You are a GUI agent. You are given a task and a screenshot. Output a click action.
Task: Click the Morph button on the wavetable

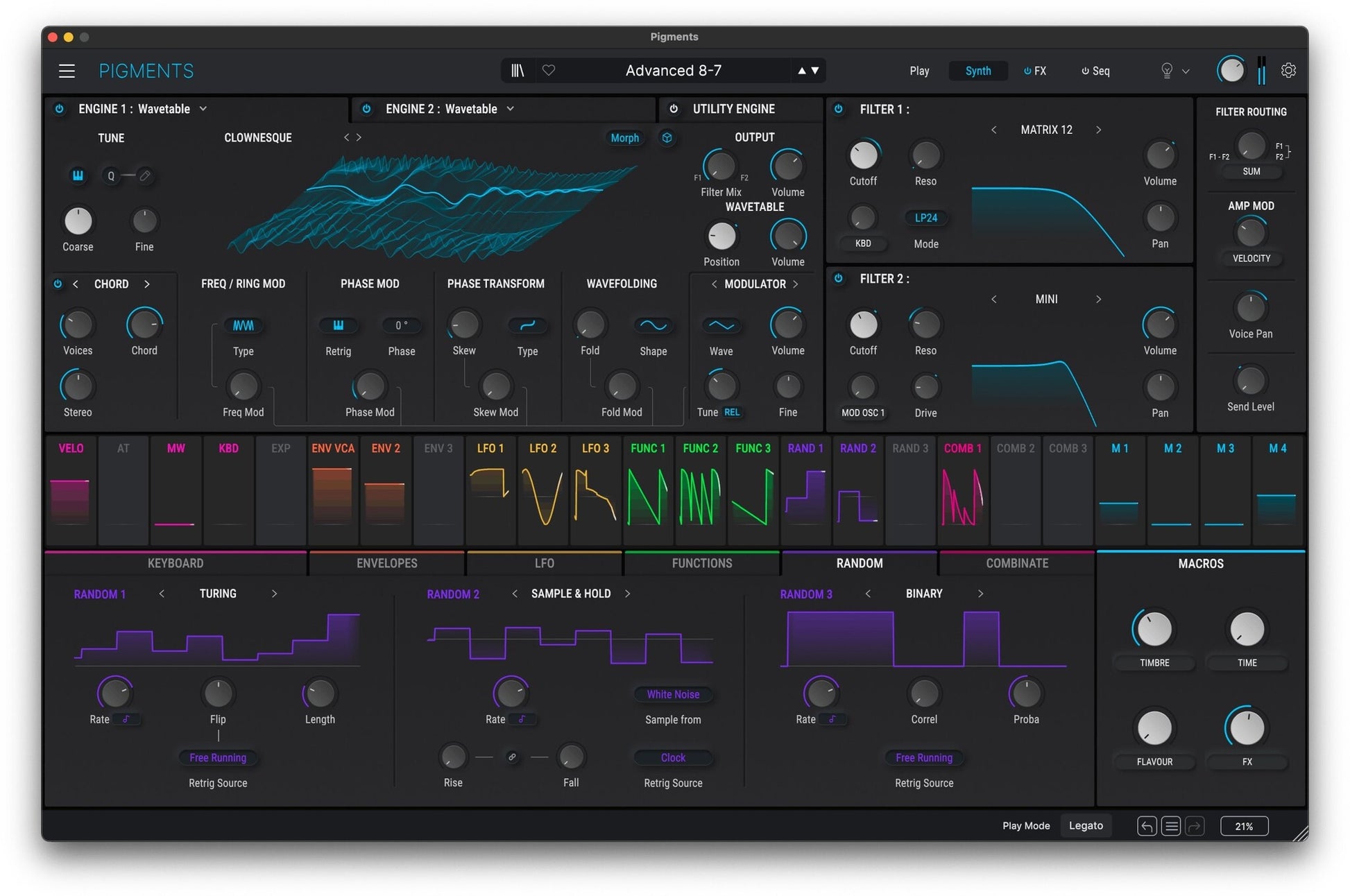coord(624,138)
